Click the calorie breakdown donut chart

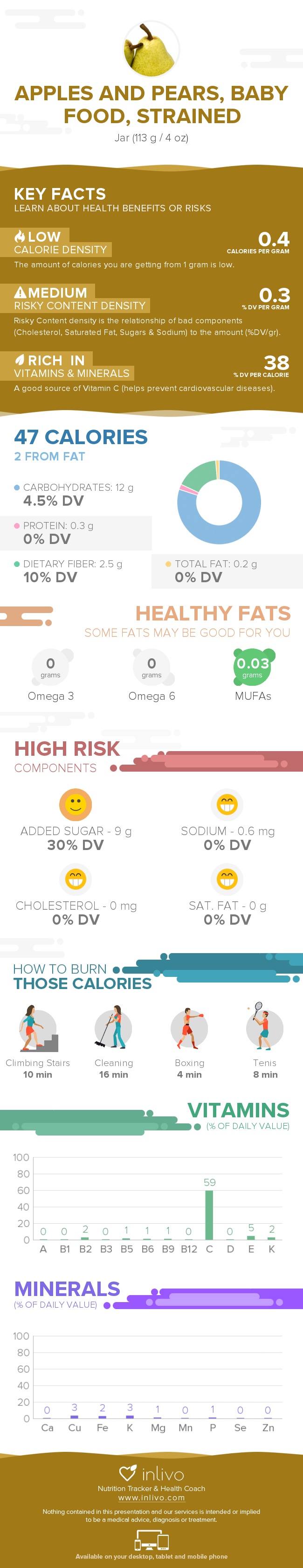click(219, 502)
